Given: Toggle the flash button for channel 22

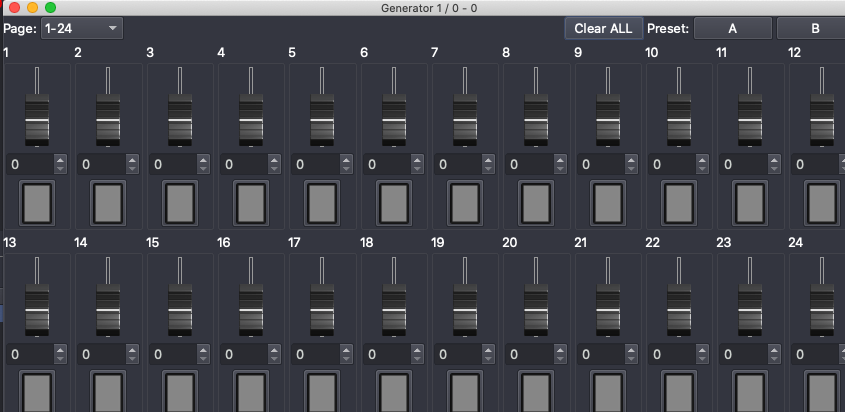Looking at the screenshot, I should [679, 391].
